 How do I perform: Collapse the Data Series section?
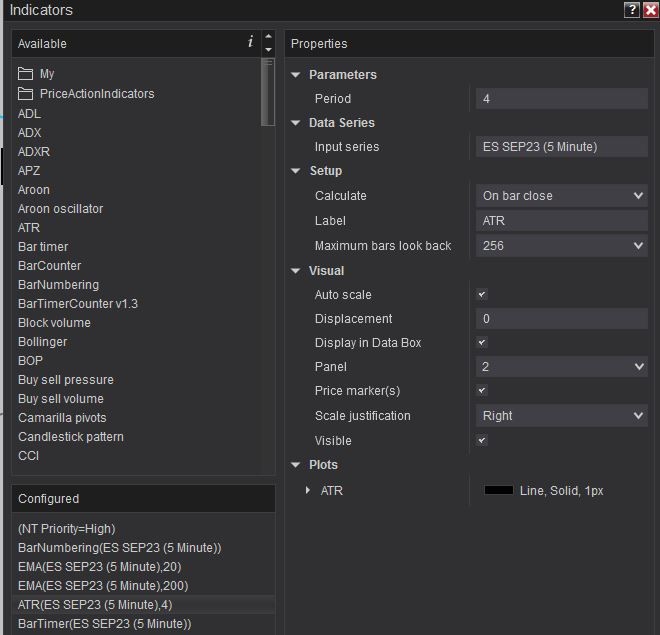tap(296, 123)
